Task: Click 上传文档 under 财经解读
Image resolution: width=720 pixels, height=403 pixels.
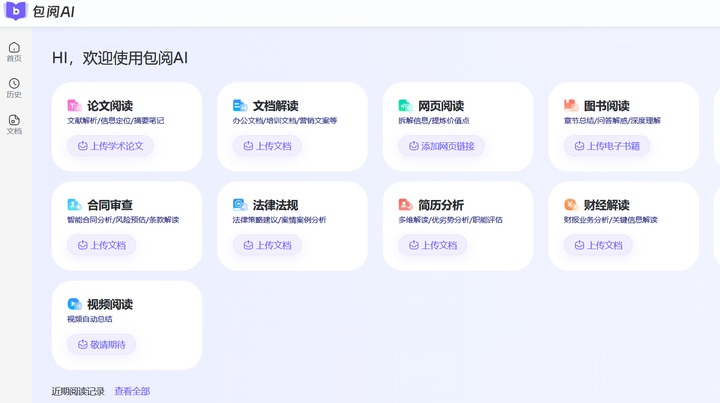Action: [598, 245]
